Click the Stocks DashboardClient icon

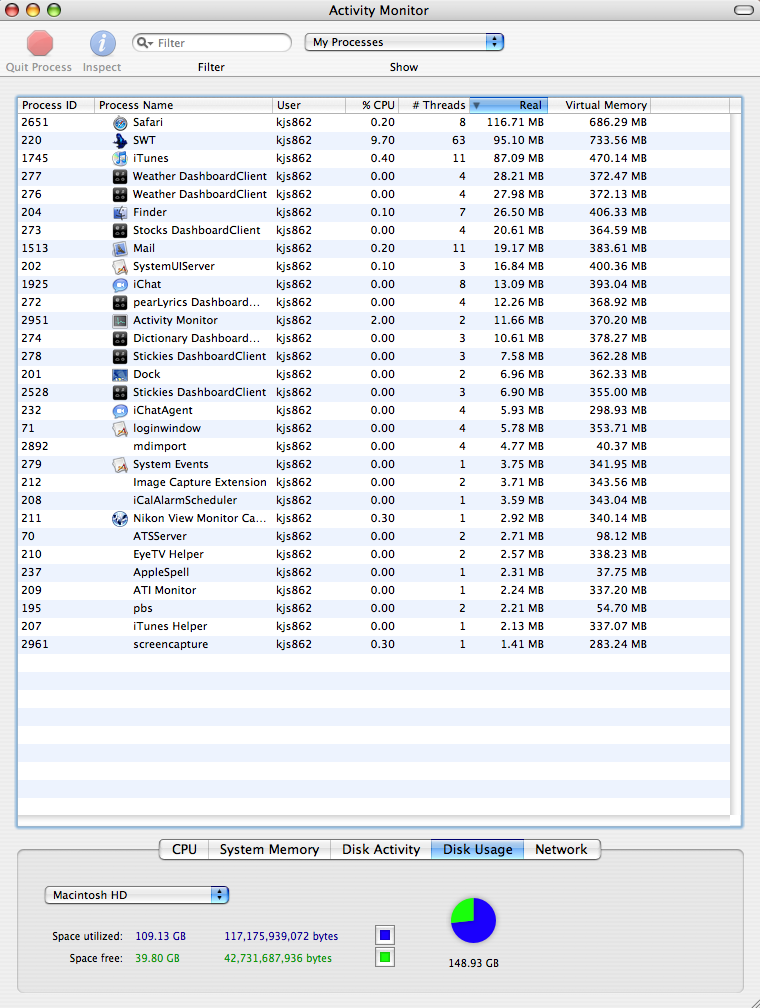tap(120, 231)
